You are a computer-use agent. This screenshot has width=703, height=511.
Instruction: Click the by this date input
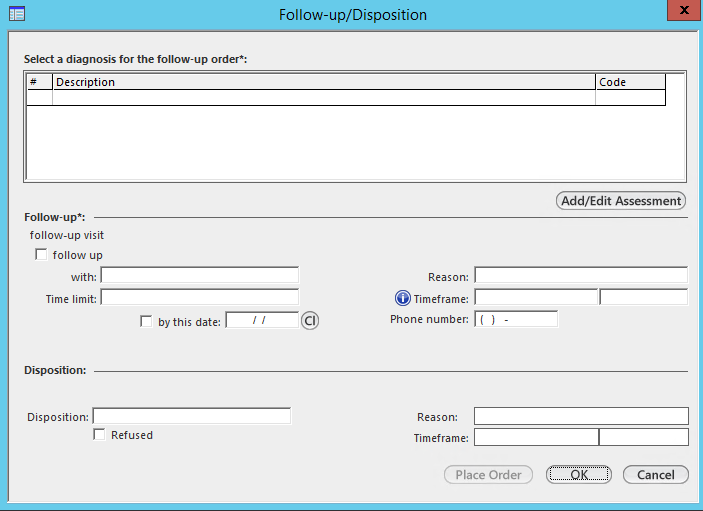coord(262,320)
